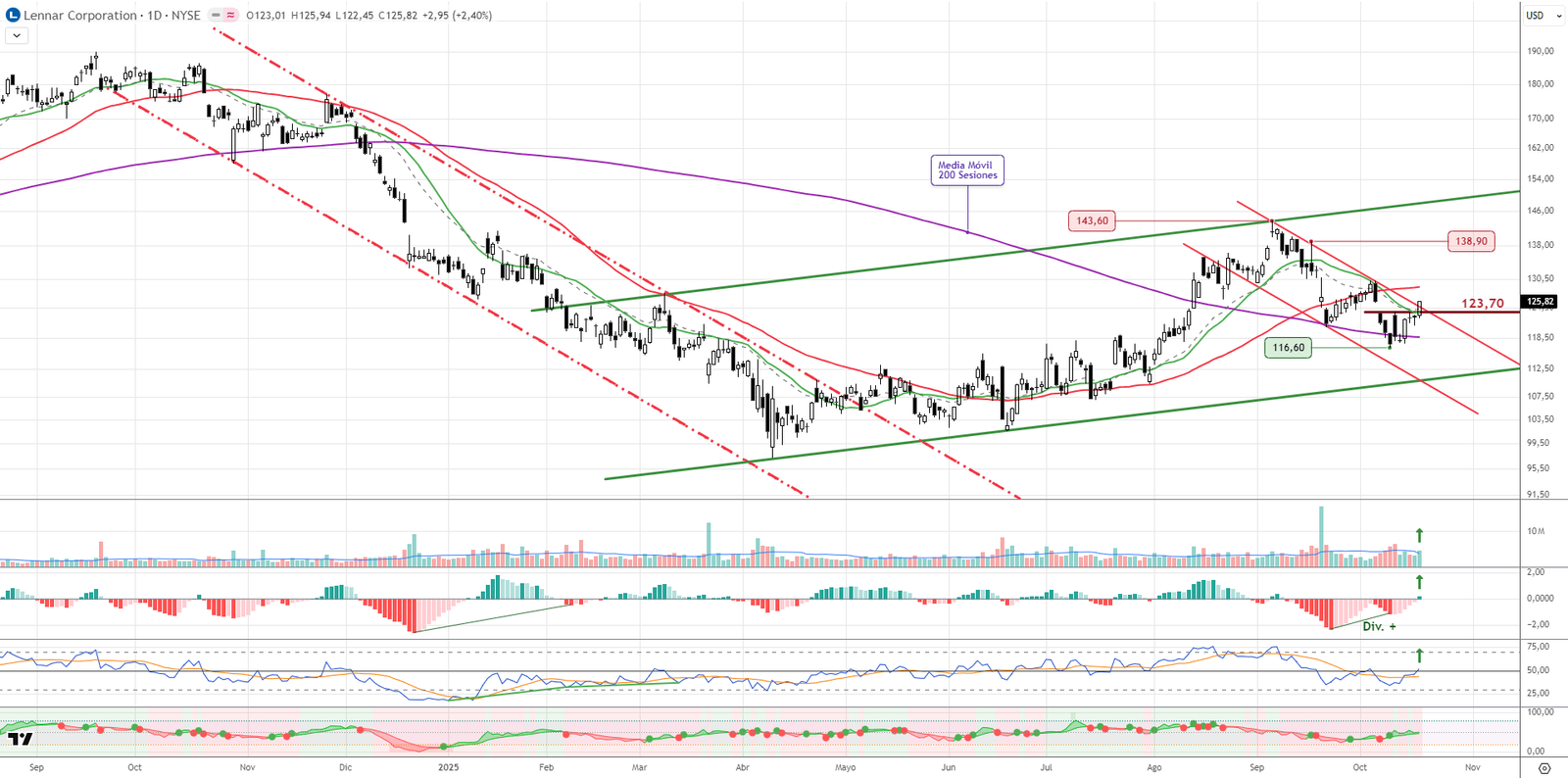Click the Div. + annotation text

coord(1379,626)
